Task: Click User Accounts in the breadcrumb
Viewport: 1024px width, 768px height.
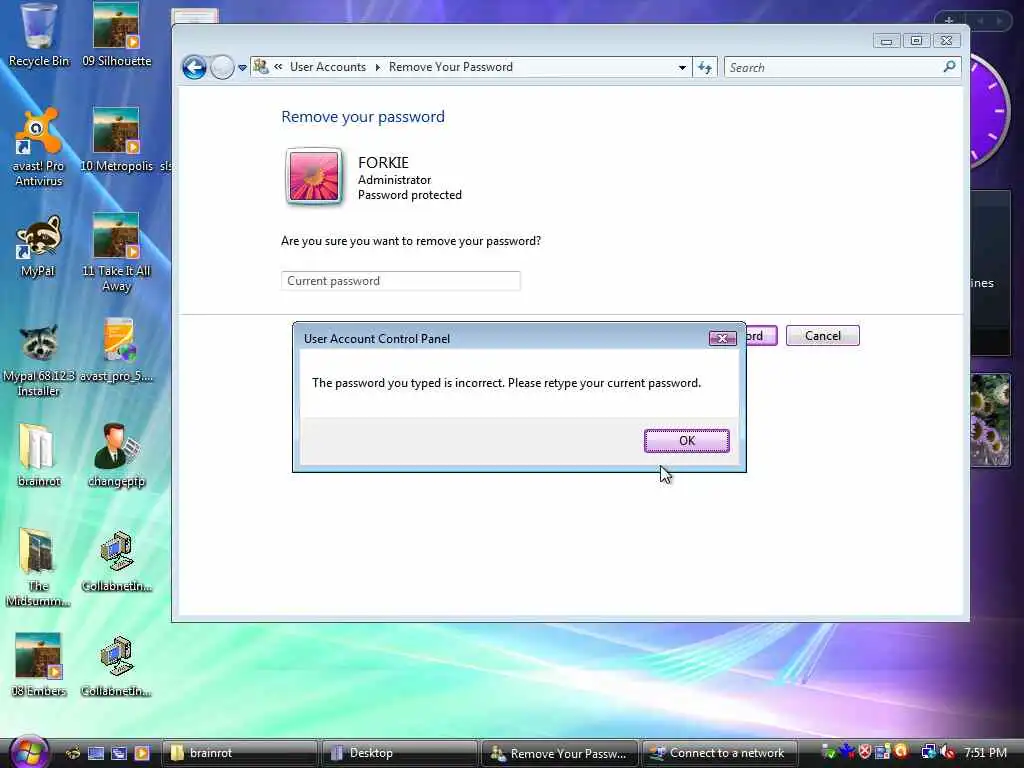Action: tap(328, 67)
